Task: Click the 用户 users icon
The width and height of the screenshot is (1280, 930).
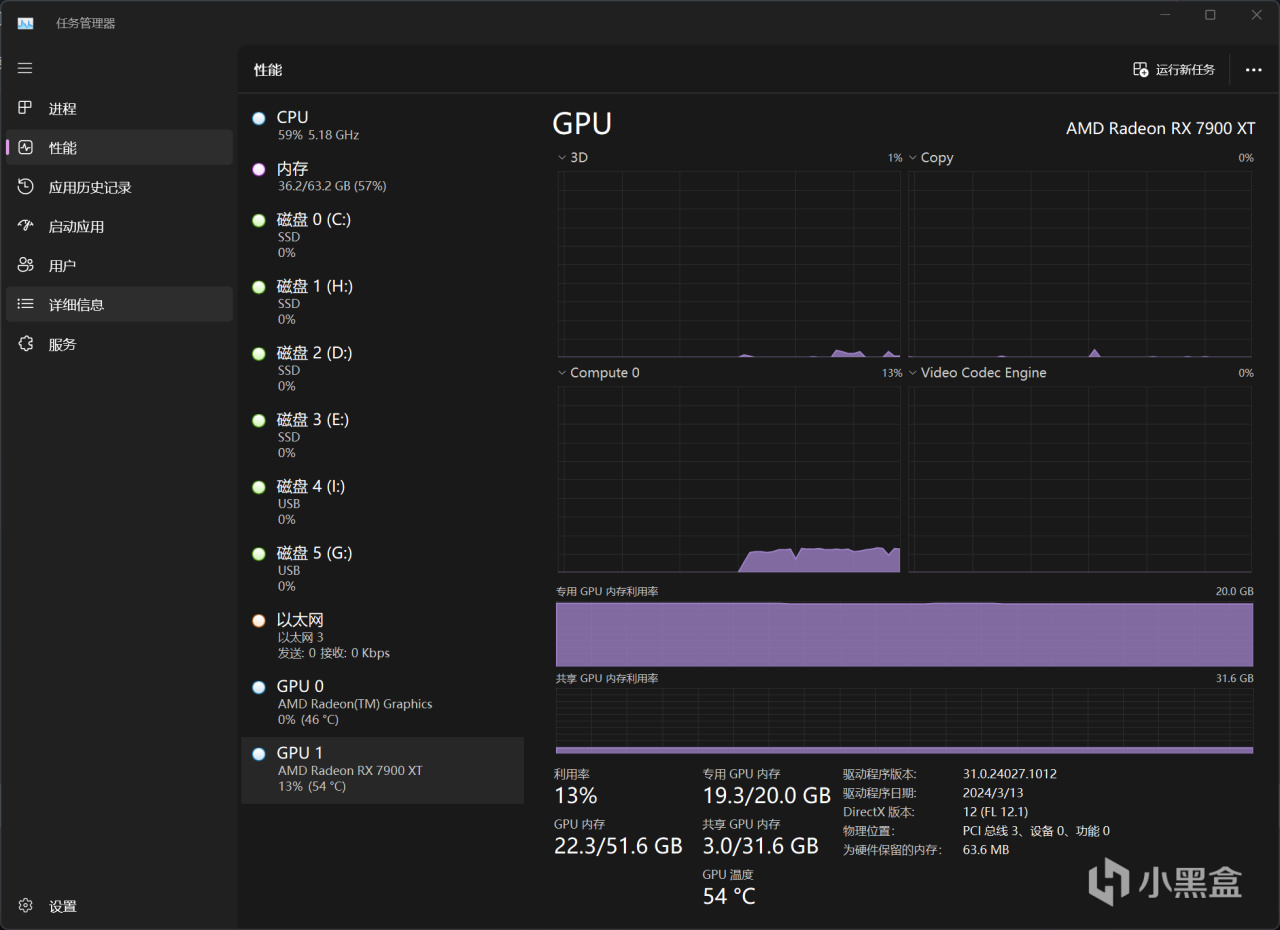Action: 26,265
